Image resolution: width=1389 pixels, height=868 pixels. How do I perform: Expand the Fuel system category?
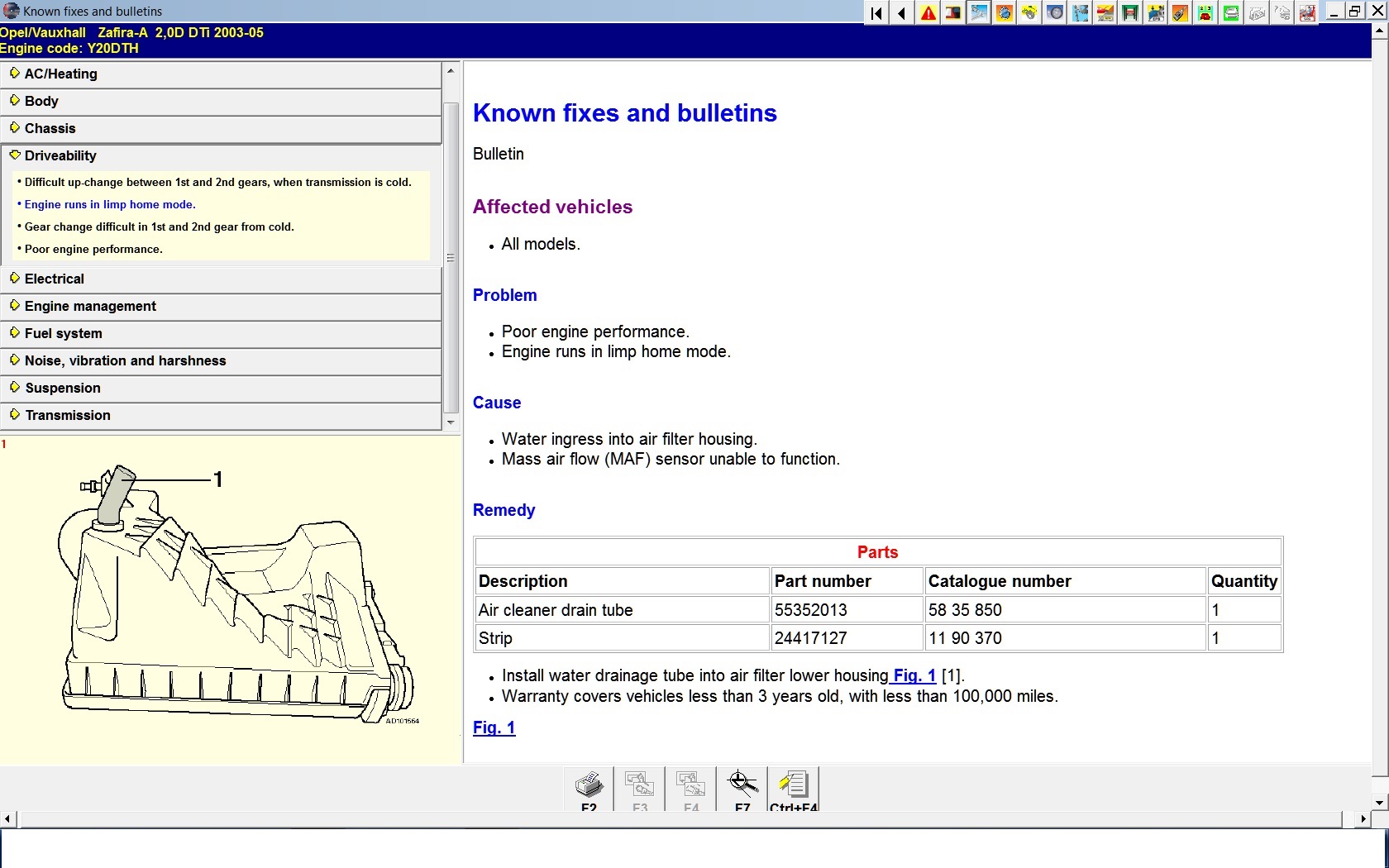[64, 333]
